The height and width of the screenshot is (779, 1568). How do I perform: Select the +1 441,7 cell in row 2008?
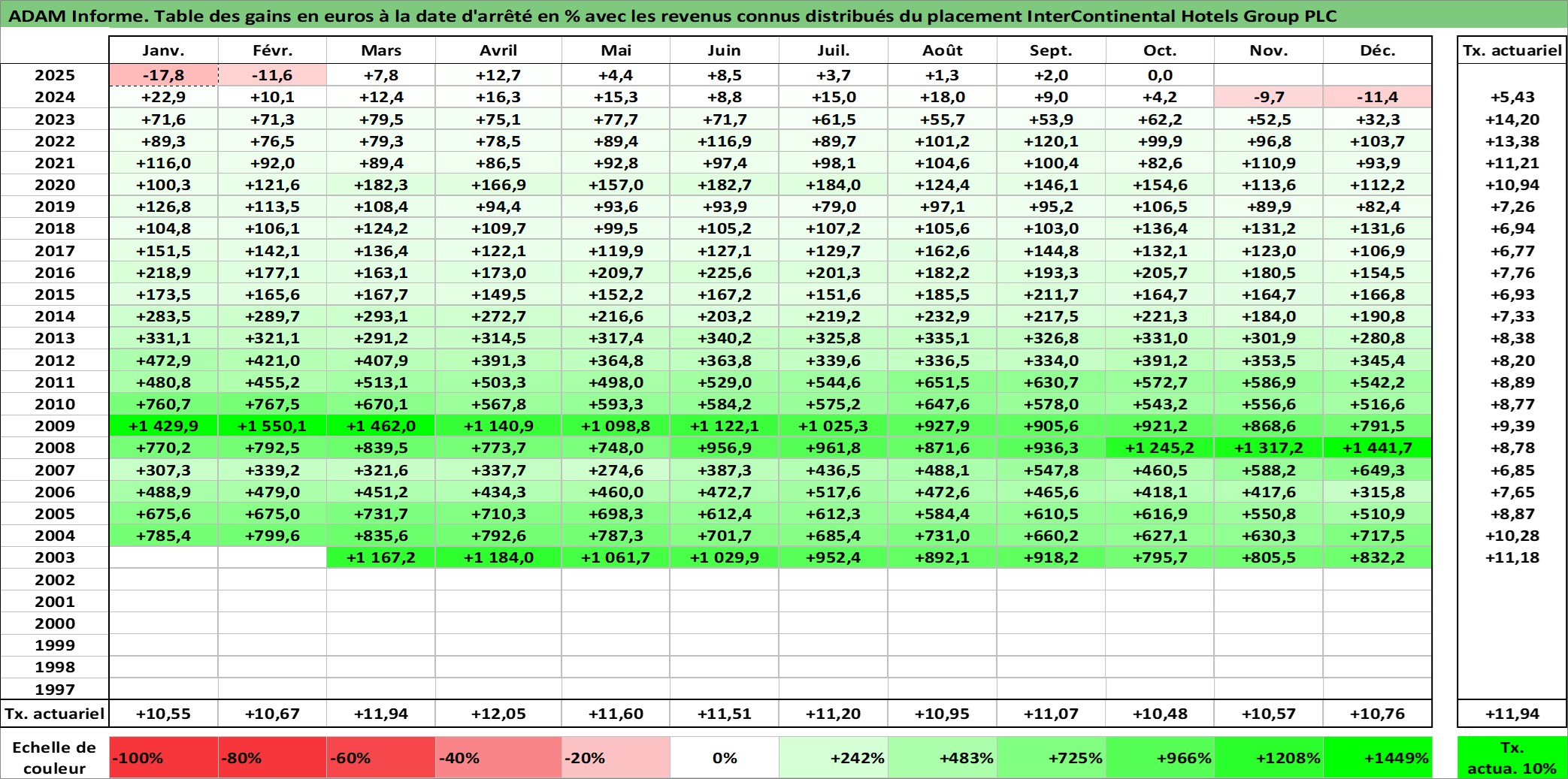point(1378,448)
